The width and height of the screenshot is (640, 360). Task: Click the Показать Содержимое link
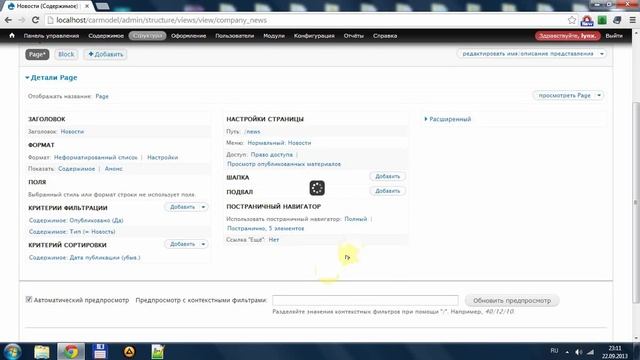(x=76, y=169)
